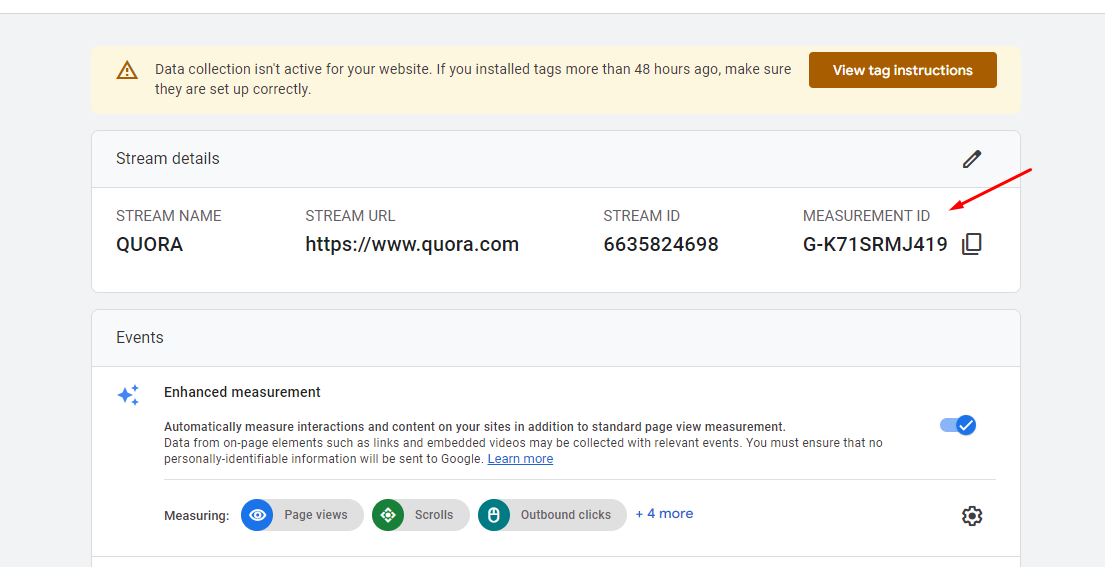This screenshot has height=567, width=1105.
Task: Select the G-K71SRMJ419 measurement ID text
Action: tap(875, 244)
